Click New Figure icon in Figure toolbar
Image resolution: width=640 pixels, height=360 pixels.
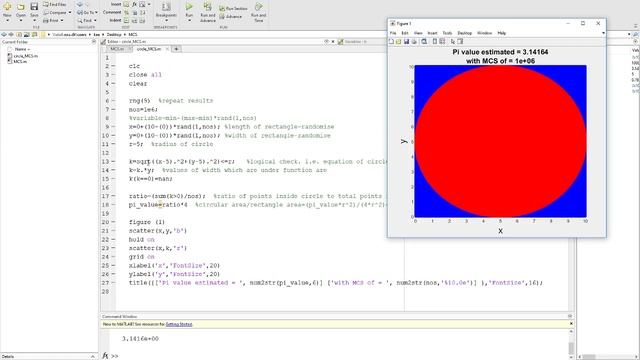click(391, 42)
